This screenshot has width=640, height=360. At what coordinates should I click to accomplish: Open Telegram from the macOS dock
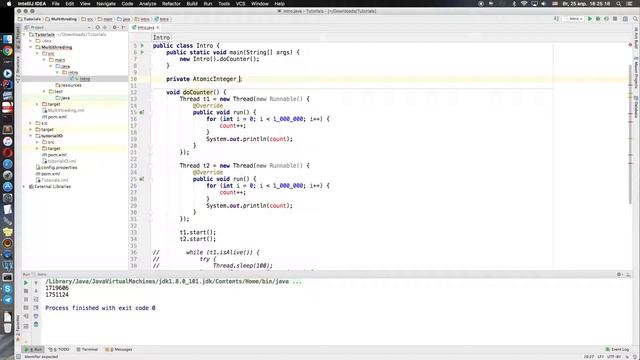pyautogui.click(x=7, y=300)
